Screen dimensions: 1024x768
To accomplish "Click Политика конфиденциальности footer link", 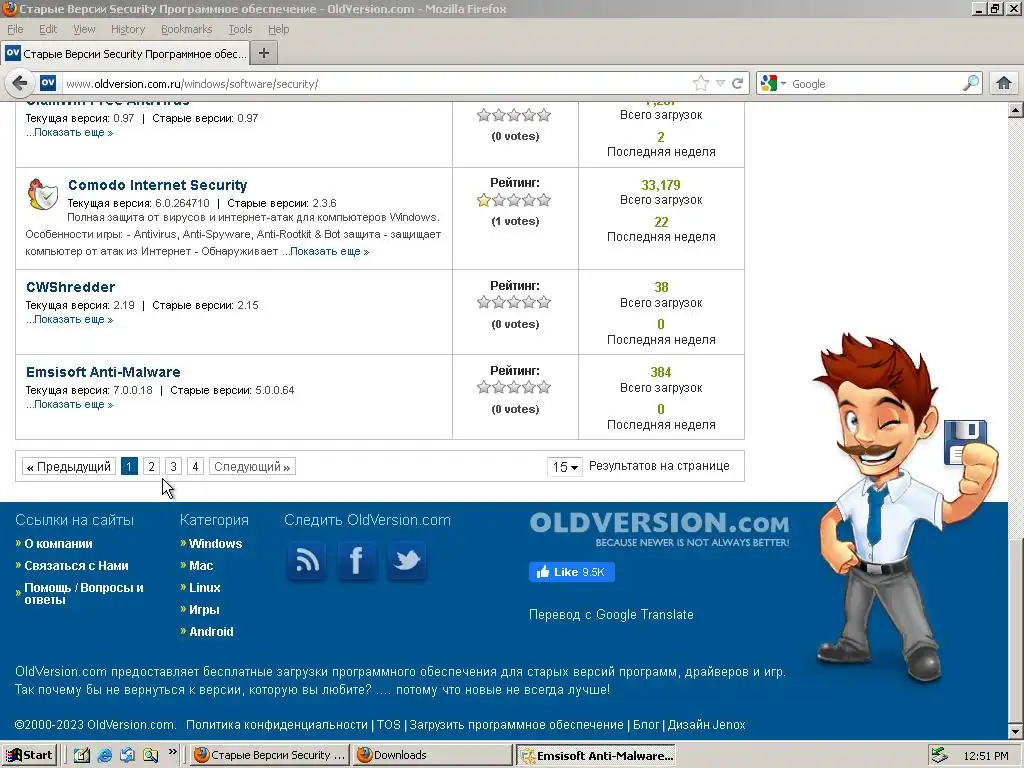I will [277, 725].
